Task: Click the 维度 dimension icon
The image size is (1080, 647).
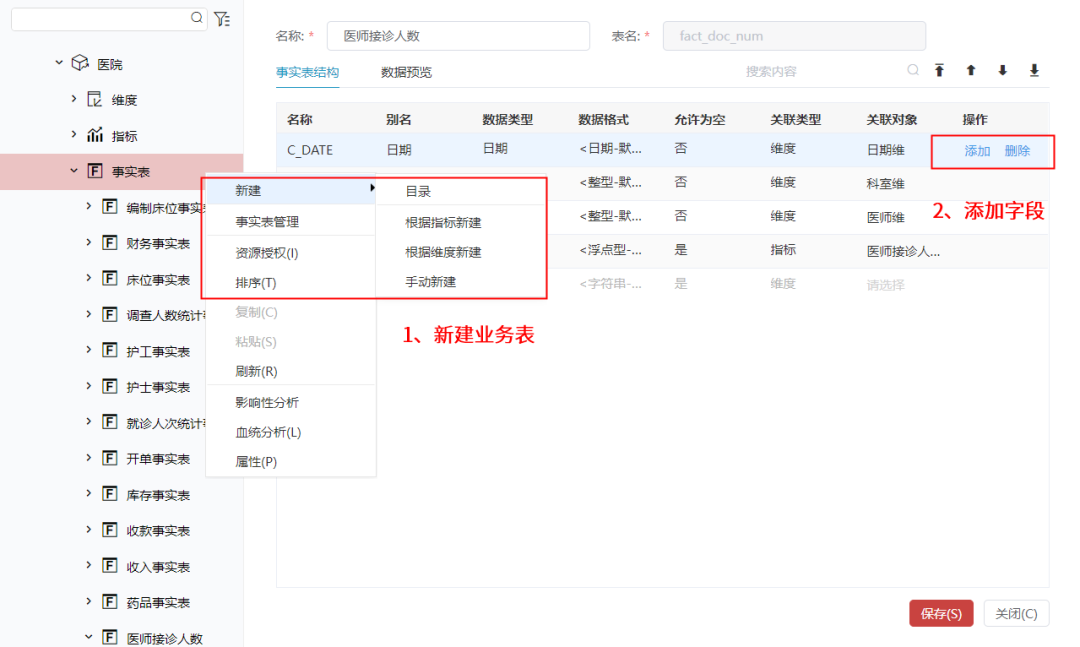Action: [94, 99]
